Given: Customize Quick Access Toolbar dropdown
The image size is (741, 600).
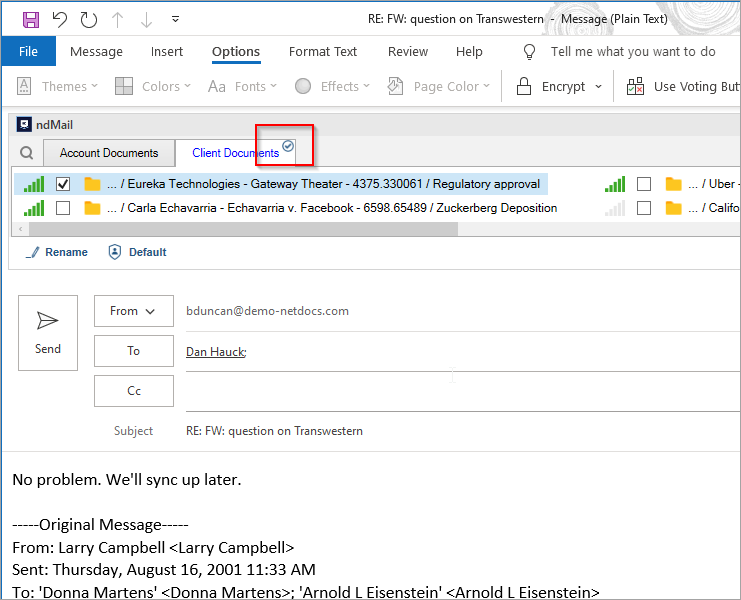Looking at the screenshot, I should [176, 19].
